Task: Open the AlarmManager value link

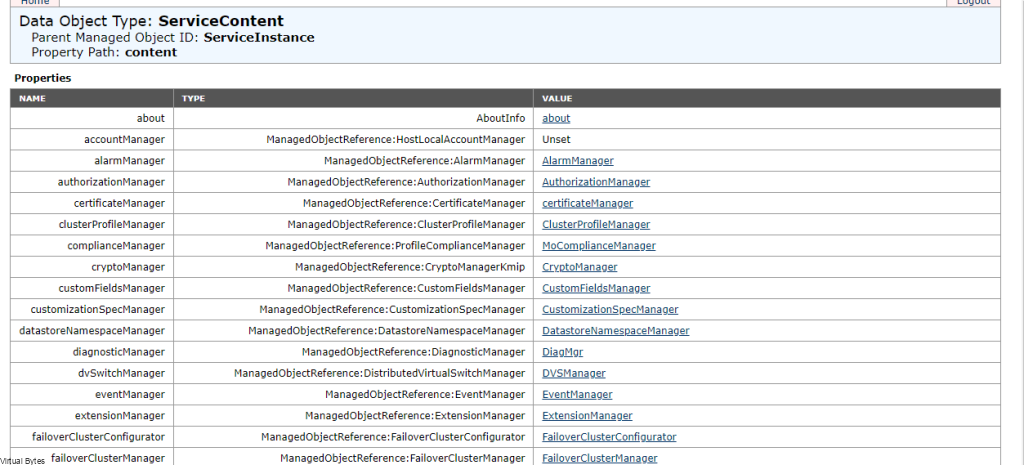Action: pos(577,161)
